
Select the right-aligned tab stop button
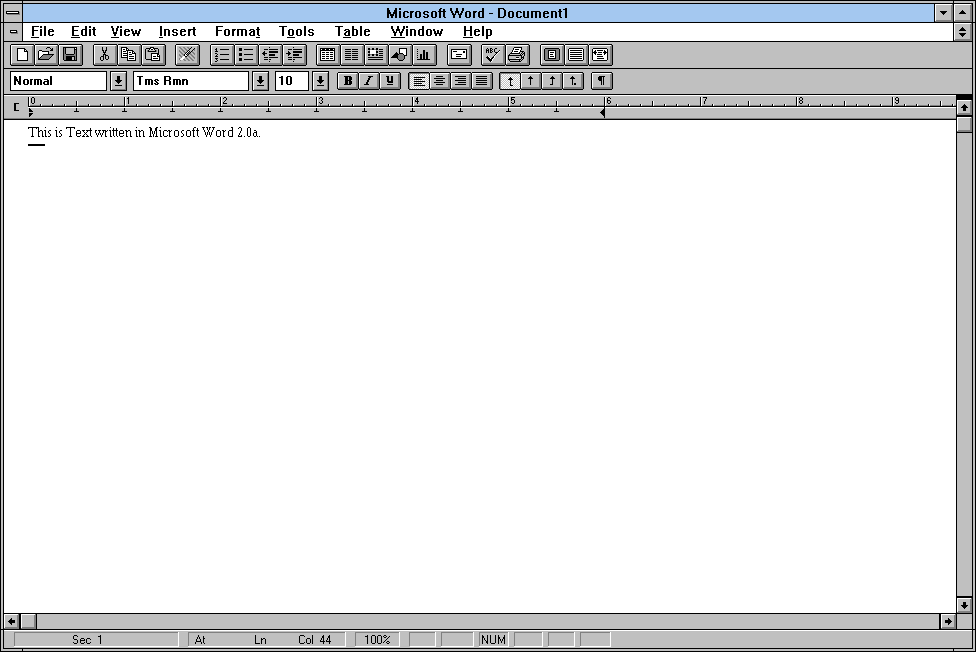click(552, 81)
